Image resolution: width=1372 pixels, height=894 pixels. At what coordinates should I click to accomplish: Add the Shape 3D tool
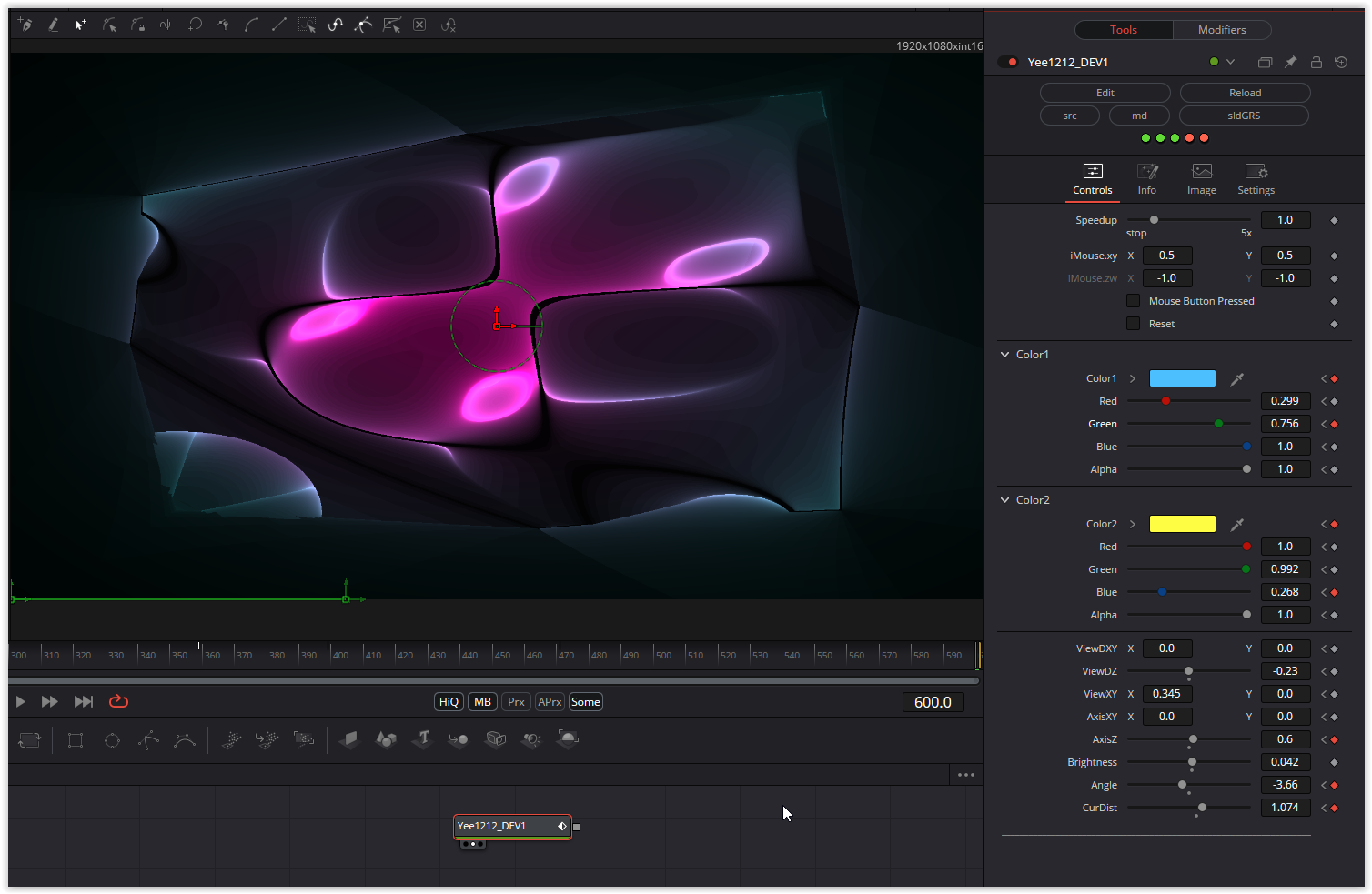pyautogui.click(x=386, y=740)
